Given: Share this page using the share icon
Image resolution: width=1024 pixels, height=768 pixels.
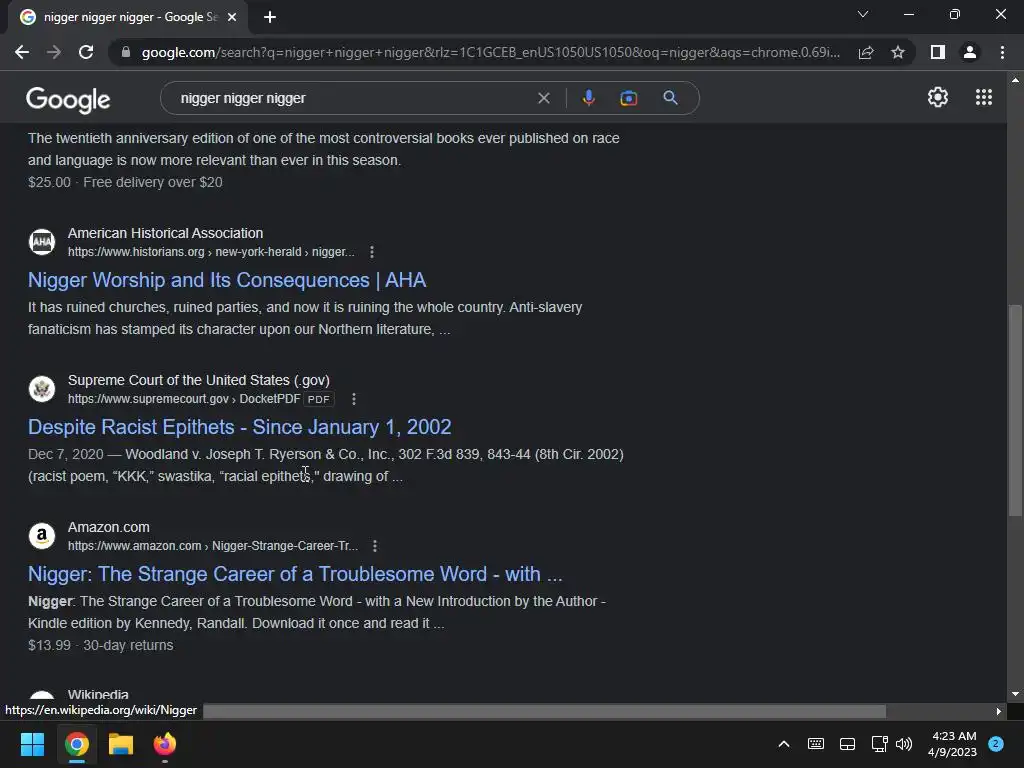Looking at the screenshot, I should [x=866, y=52].
